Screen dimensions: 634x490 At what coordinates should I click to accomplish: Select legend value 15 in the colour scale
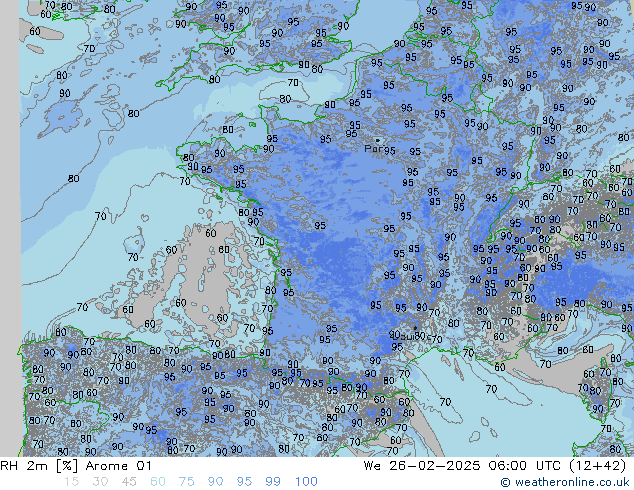pyautogui.click(x=71, y=482)
